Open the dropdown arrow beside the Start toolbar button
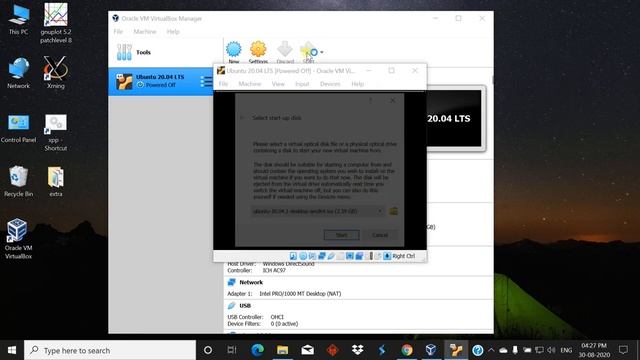The image size is (640, 360). click(x=322, y=52)
